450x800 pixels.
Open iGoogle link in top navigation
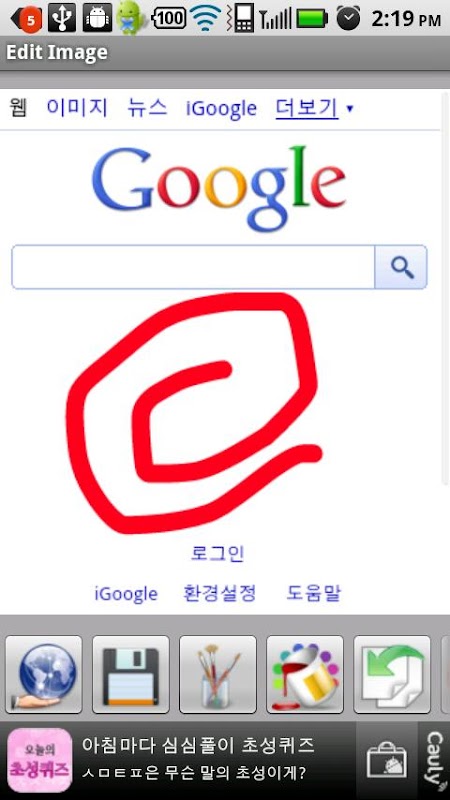click(221, 109)
